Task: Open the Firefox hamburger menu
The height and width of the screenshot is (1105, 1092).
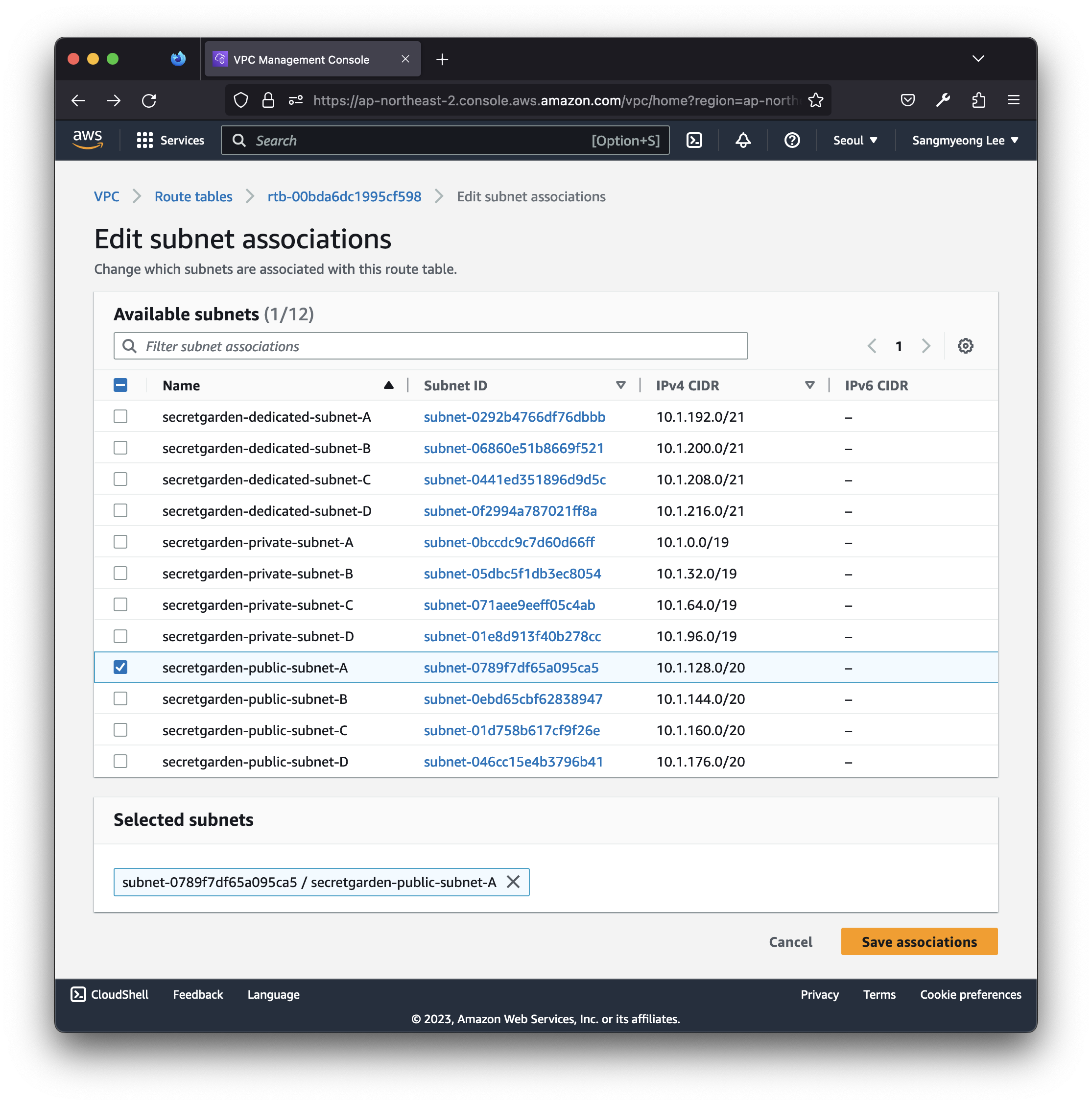Action: (x=1014, y=101)
